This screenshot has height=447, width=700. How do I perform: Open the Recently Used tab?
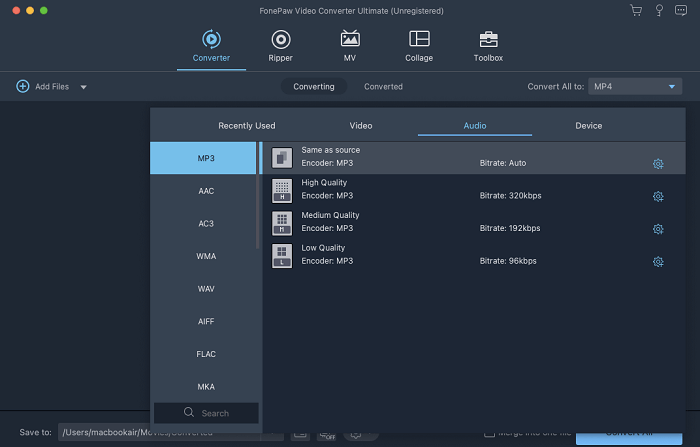246,126
